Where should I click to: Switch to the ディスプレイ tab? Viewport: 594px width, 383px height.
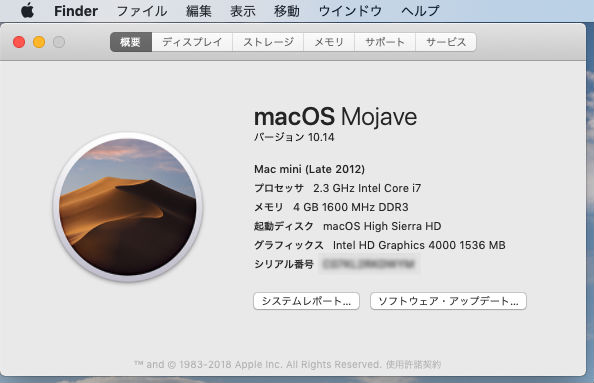(192, 42)
